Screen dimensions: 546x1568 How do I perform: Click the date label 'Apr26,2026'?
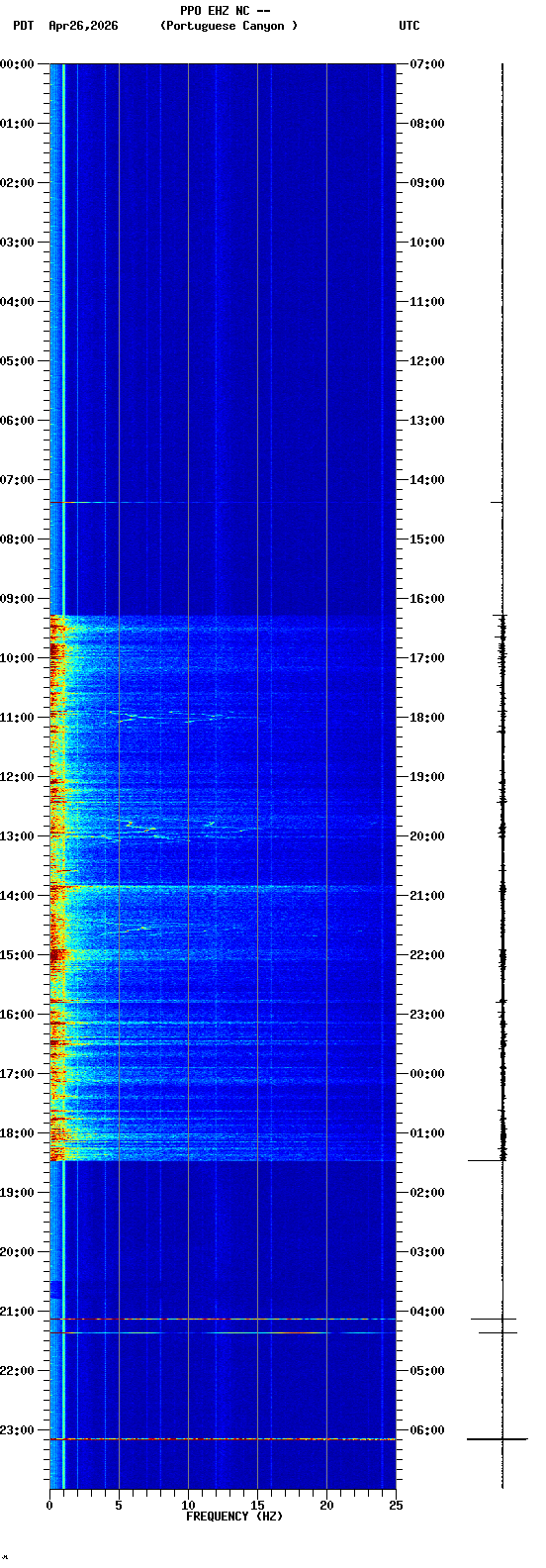click(83, 26)
